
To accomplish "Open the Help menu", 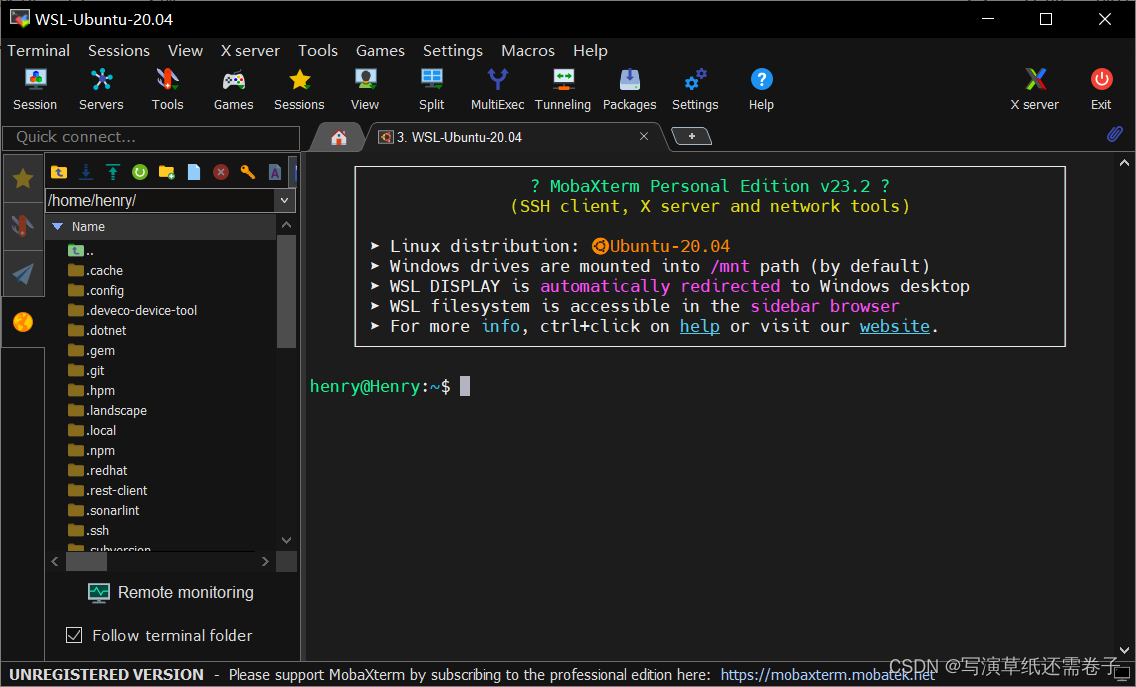I will pyautogui.click(x=590, y=51).
